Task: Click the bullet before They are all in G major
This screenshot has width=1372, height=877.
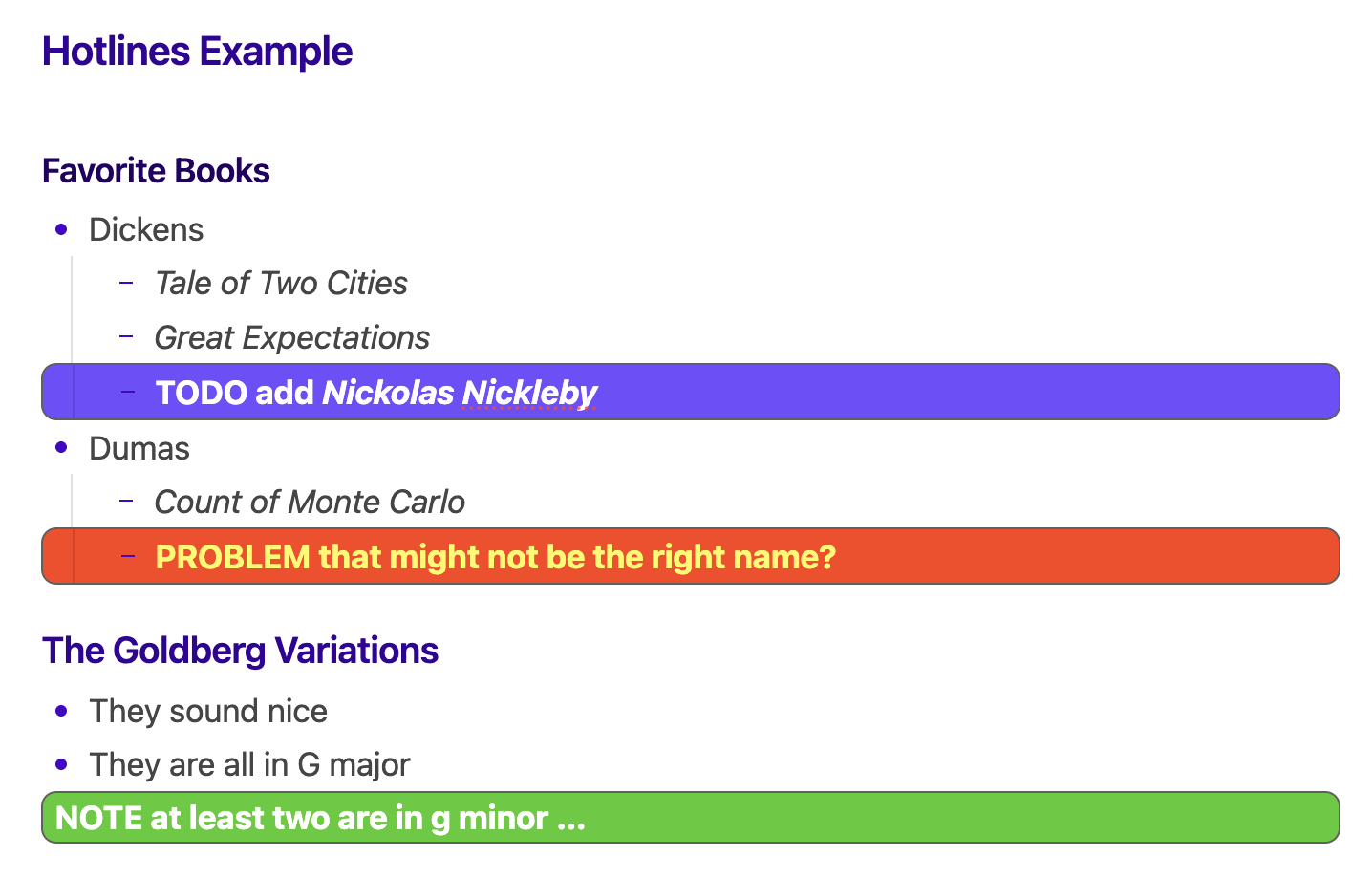Action: click(62, 764)
